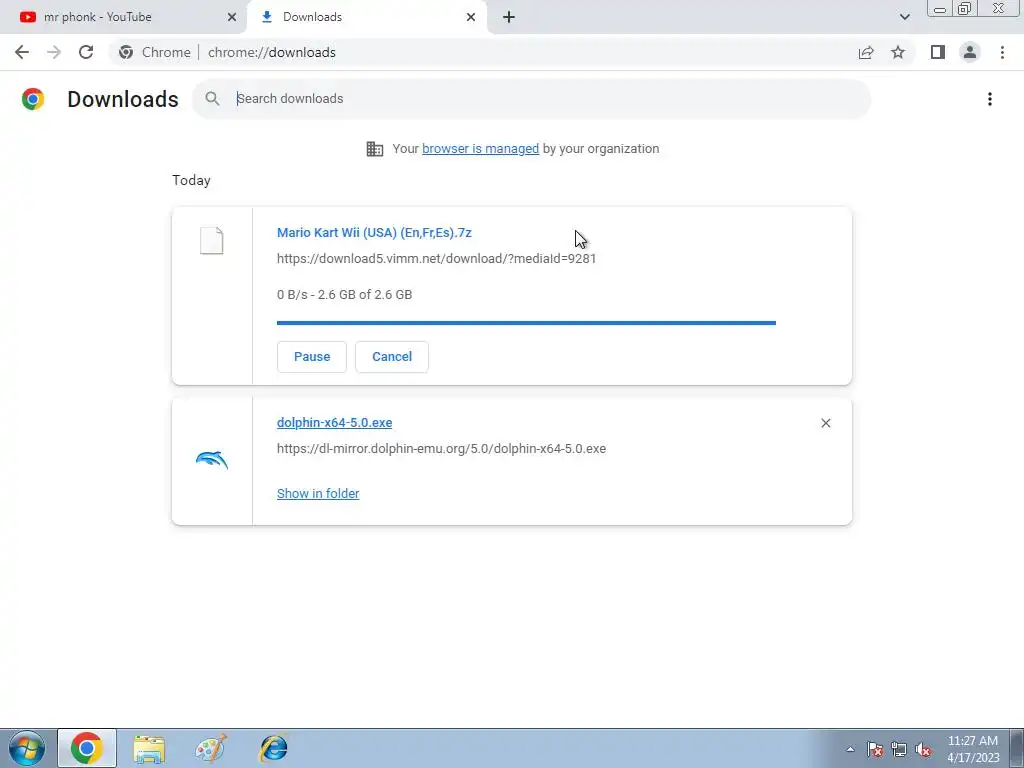The height and width of the screenshot is (768, 1024).
Task: Remove dolphin-x64-5.0.exe from the list
Action: 825,423
